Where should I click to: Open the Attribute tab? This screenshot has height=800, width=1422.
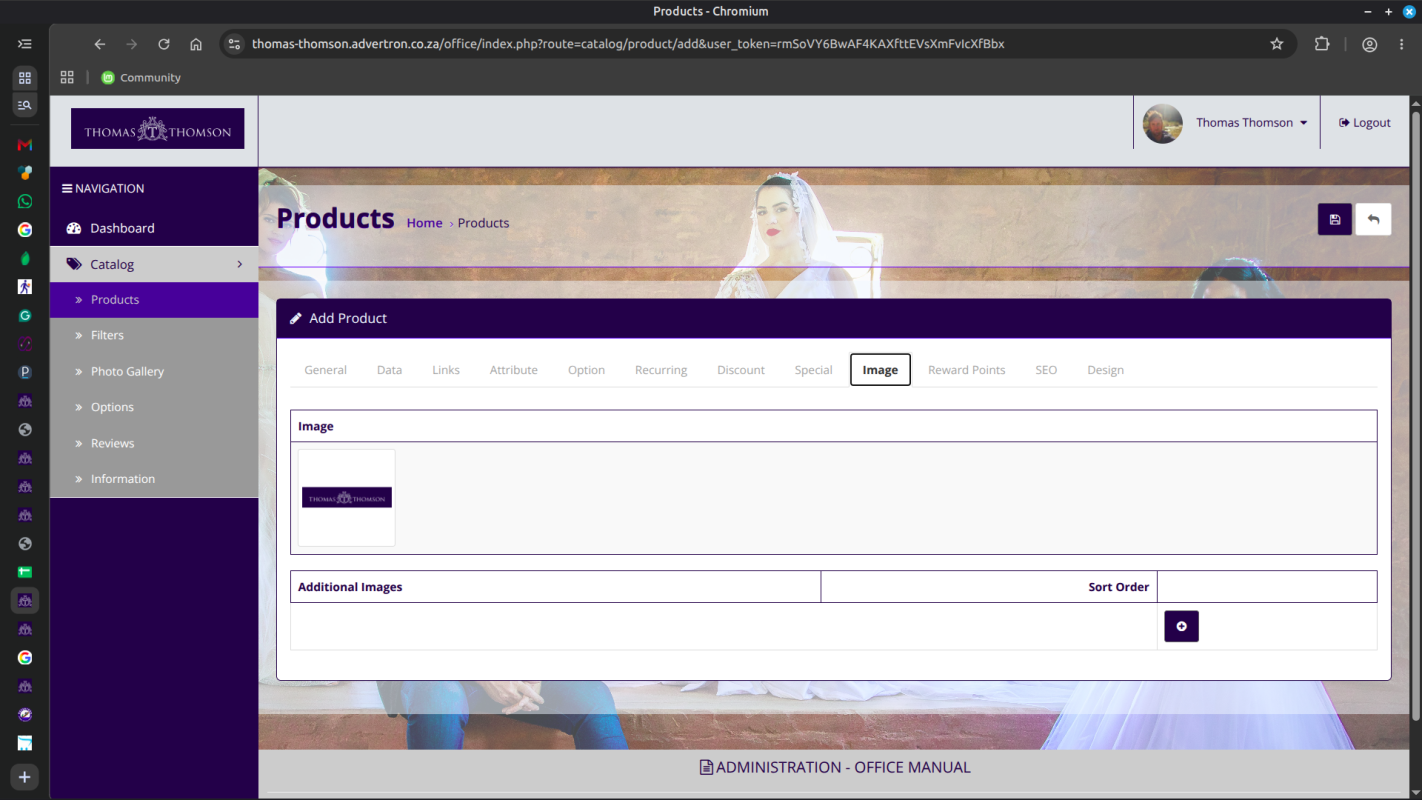click(x=513, y=370)
